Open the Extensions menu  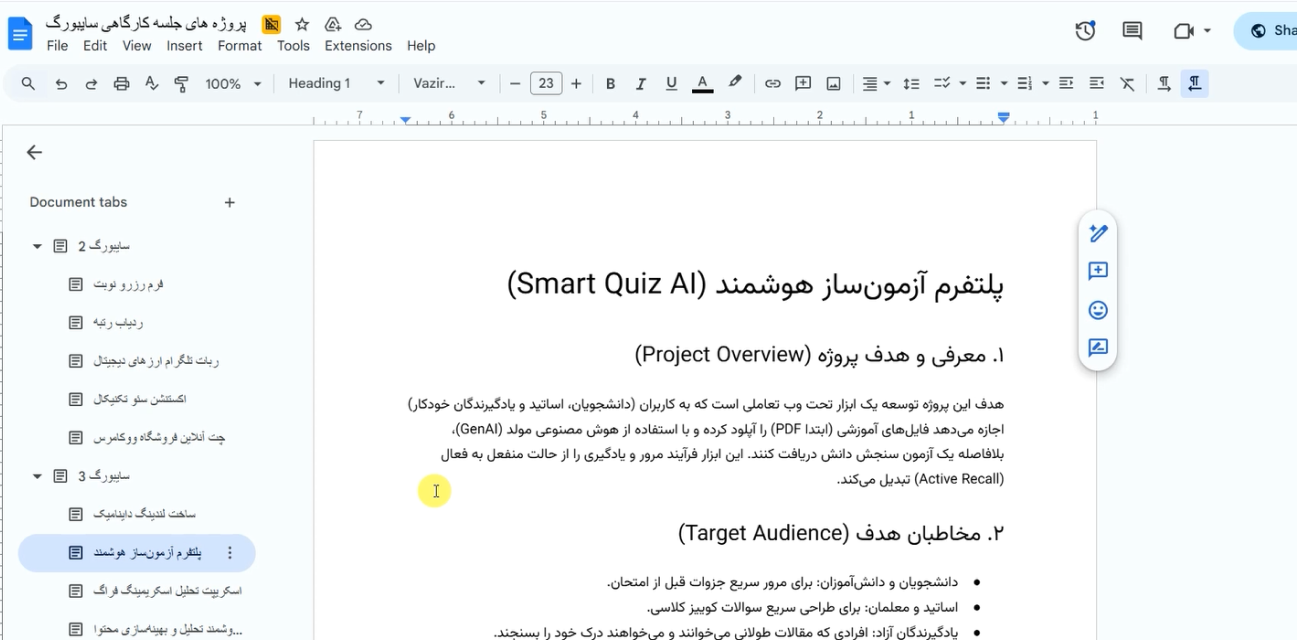coord(358,46)
